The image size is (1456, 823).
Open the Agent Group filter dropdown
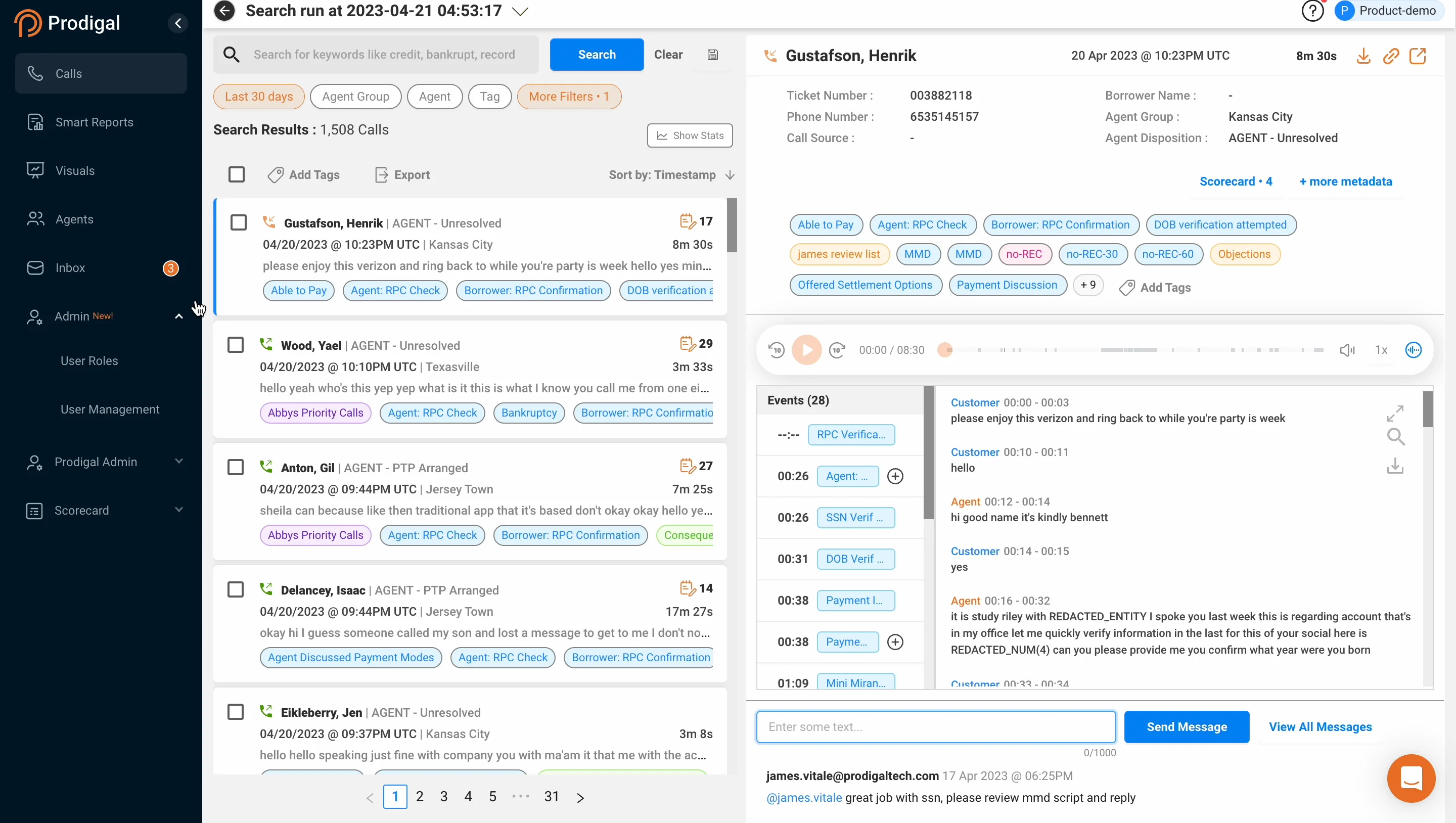click(355, 97)
